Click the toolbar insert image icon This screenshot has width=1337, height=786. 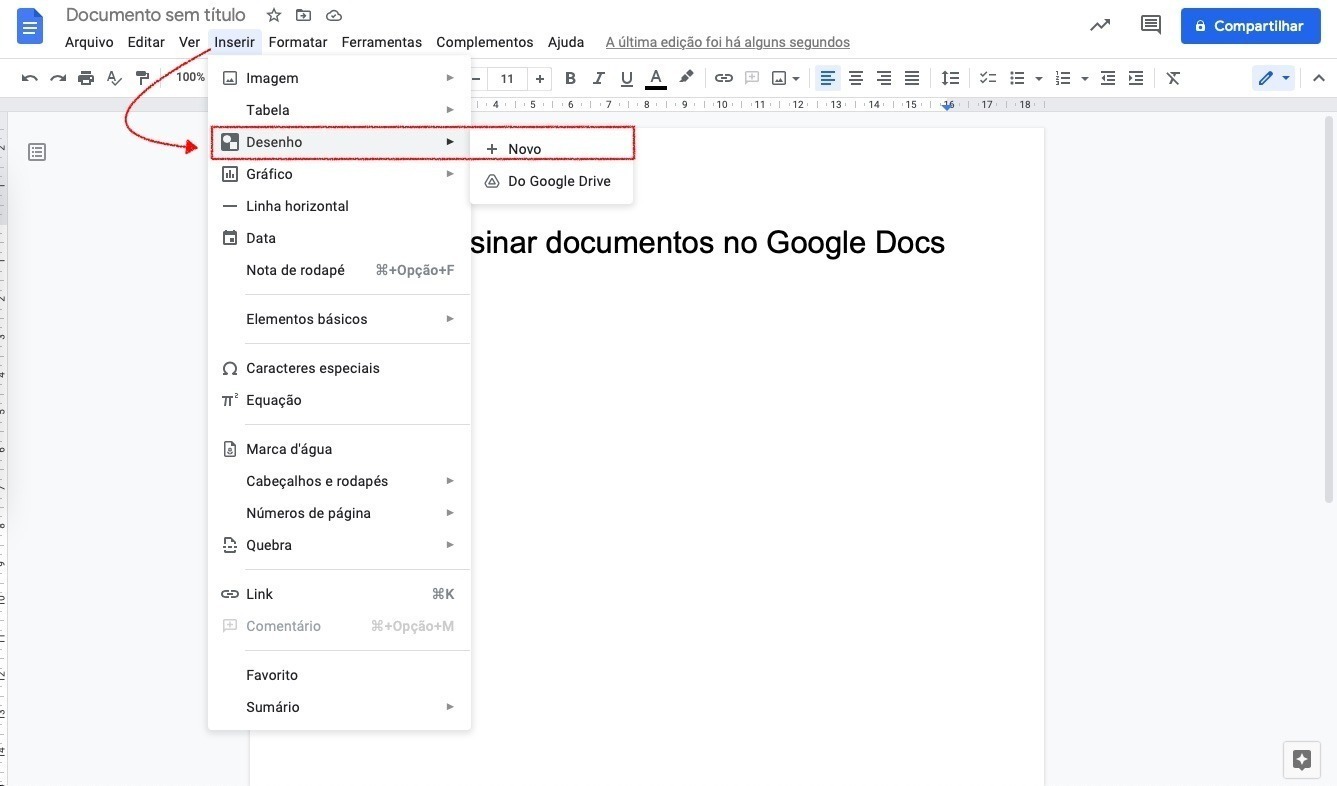pyautogui.click(x=779, y=78)
